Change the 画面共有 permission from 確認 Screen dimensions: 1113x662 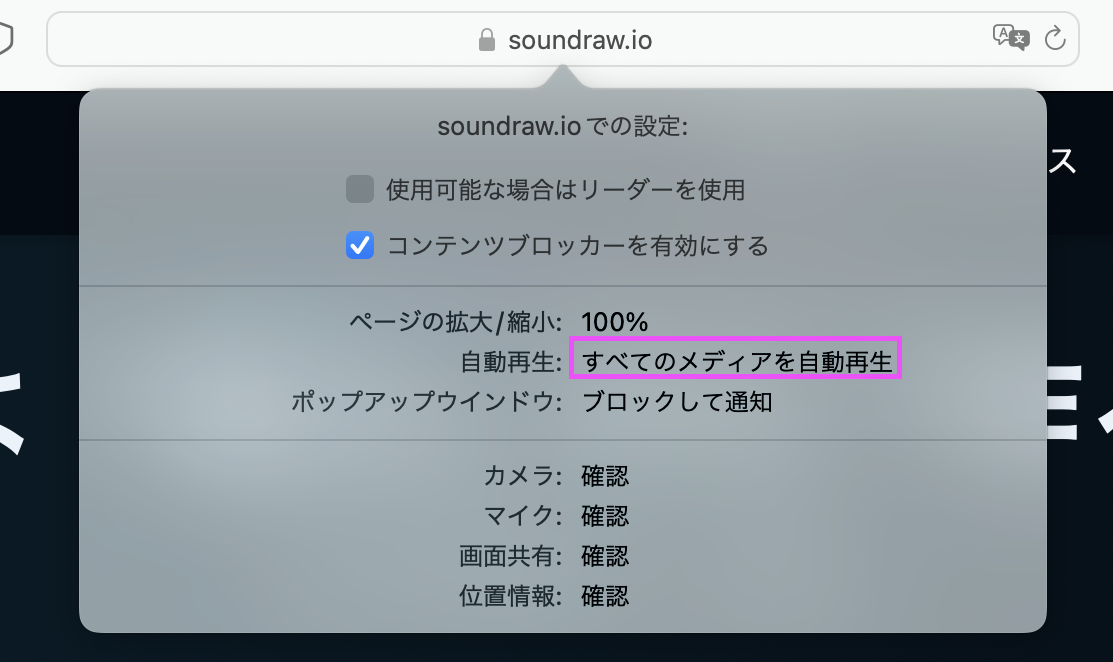click(x=605, y=556)
